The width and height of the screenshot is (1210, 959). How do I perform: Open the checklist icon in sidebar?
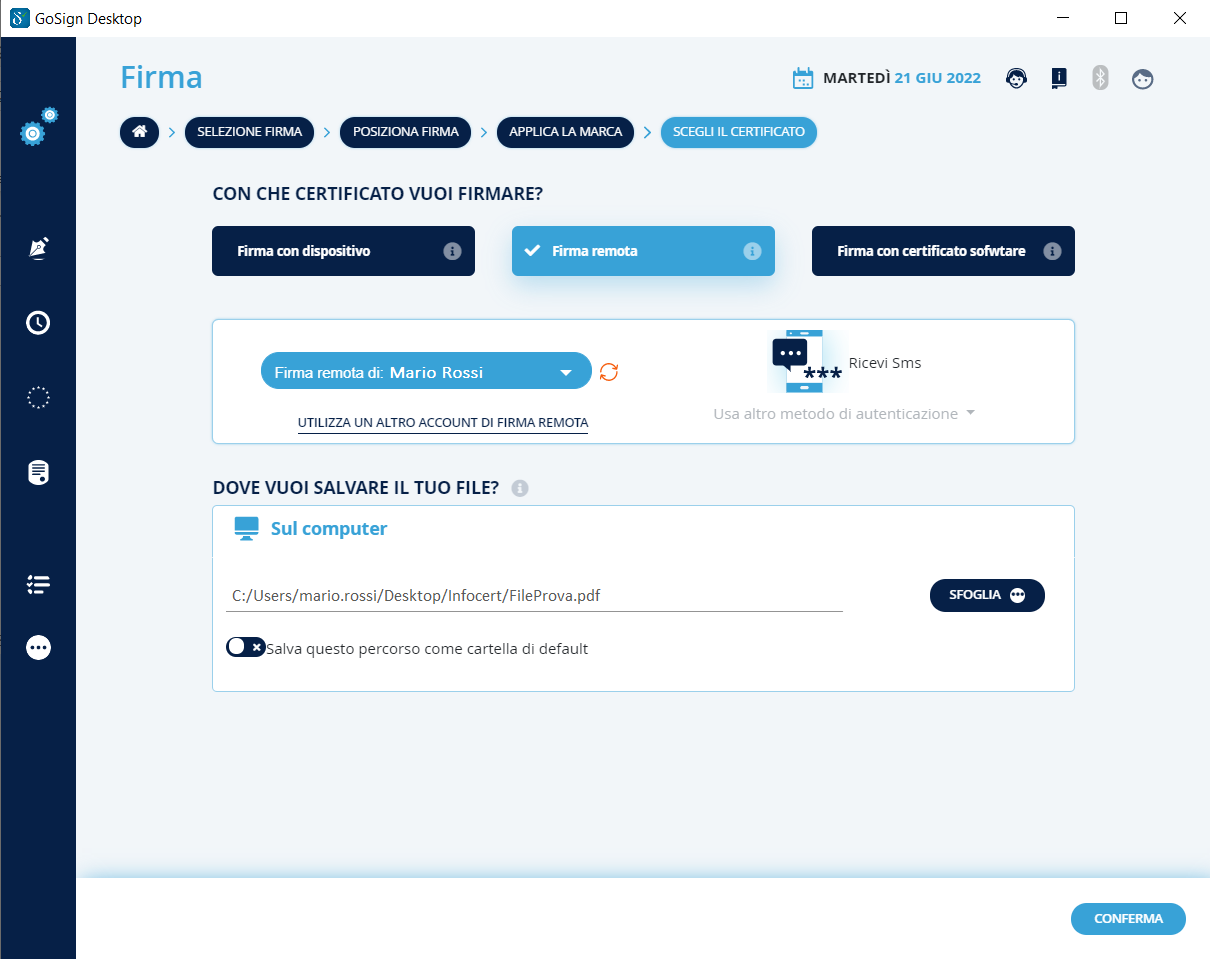click(38, 585)
